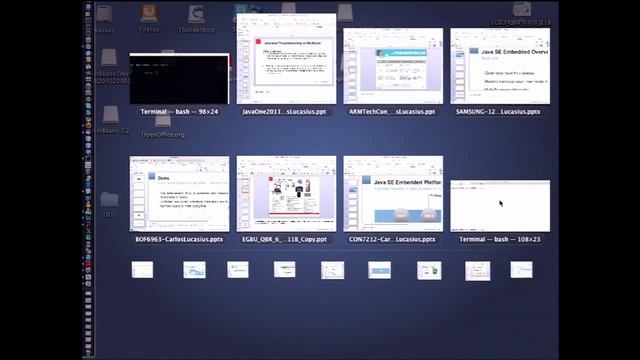This screenshot has height=360, width=640.
Task: Click the 'JavaOne2011…sLucasius.ppt' label
Action: tap(284, 111)
